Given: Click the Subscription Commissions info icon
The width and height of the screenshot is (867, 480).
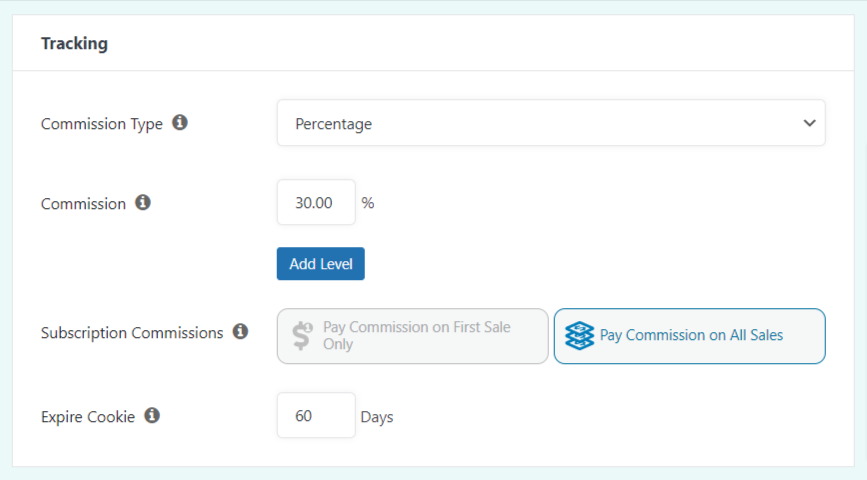Looking at the screenshot, I should point(240,331).
